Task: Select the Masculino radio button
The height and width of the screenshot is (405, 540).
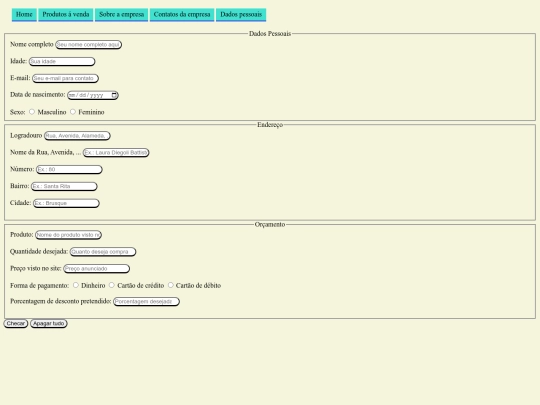Action: [32, 112]
